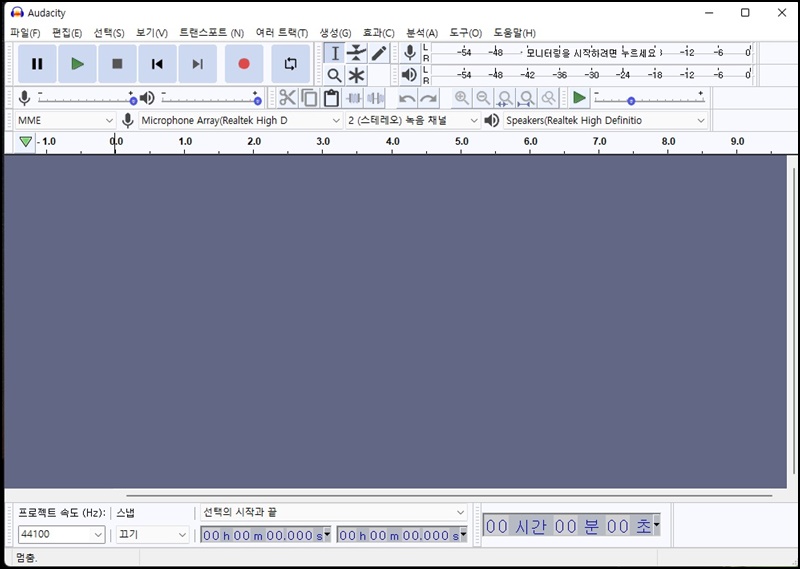Open the 생성(G) menu
Image resolution: width=800 pixels, height=569 pixels.
pyautogui.click(x=335, y=33)
